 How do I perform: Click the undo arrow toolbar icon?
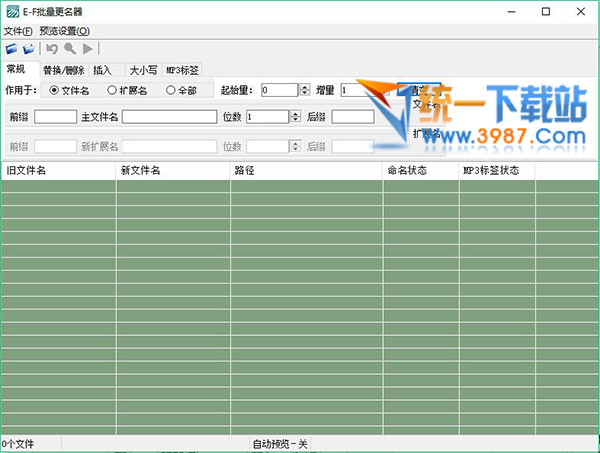click(x=52, y=48)
